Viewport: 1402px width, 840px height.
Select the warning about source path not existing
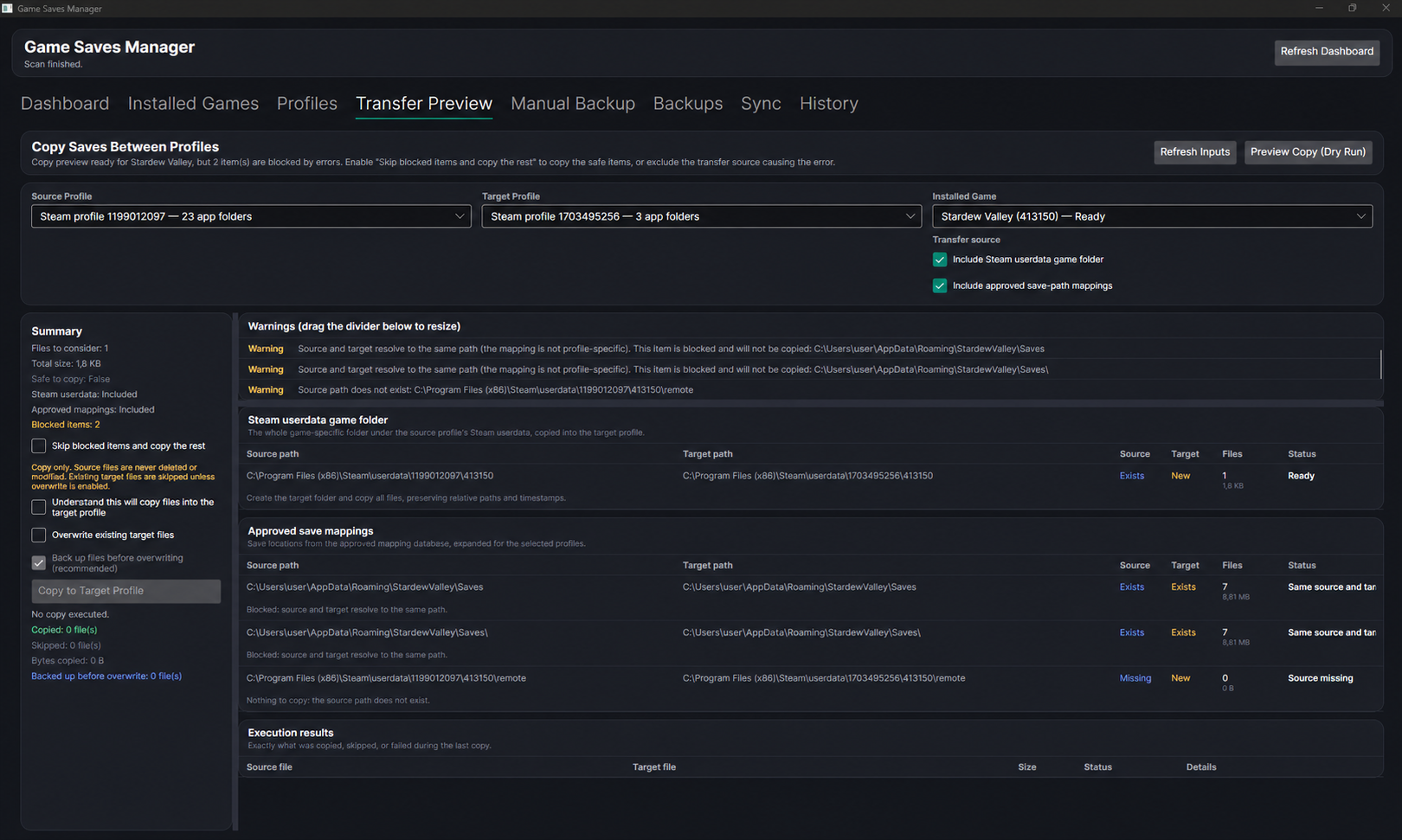click(810, 390)
